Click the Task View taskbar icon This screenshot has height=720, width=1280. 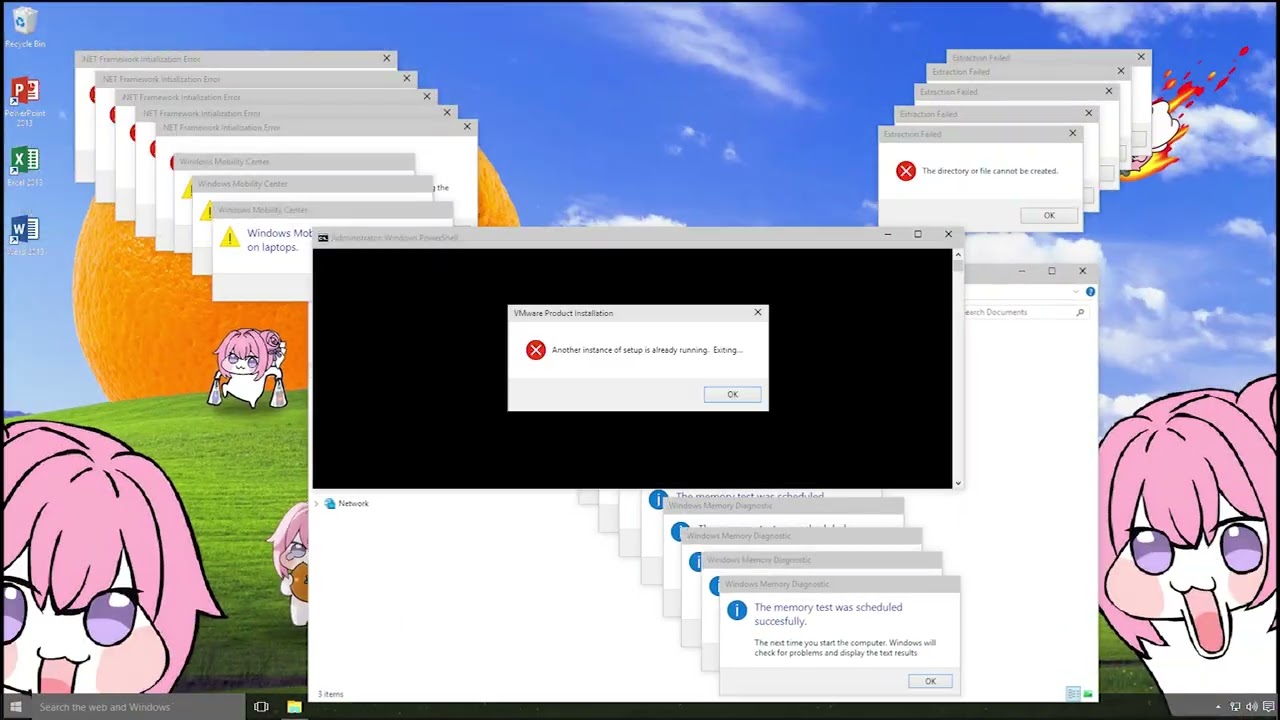point(261,707)
